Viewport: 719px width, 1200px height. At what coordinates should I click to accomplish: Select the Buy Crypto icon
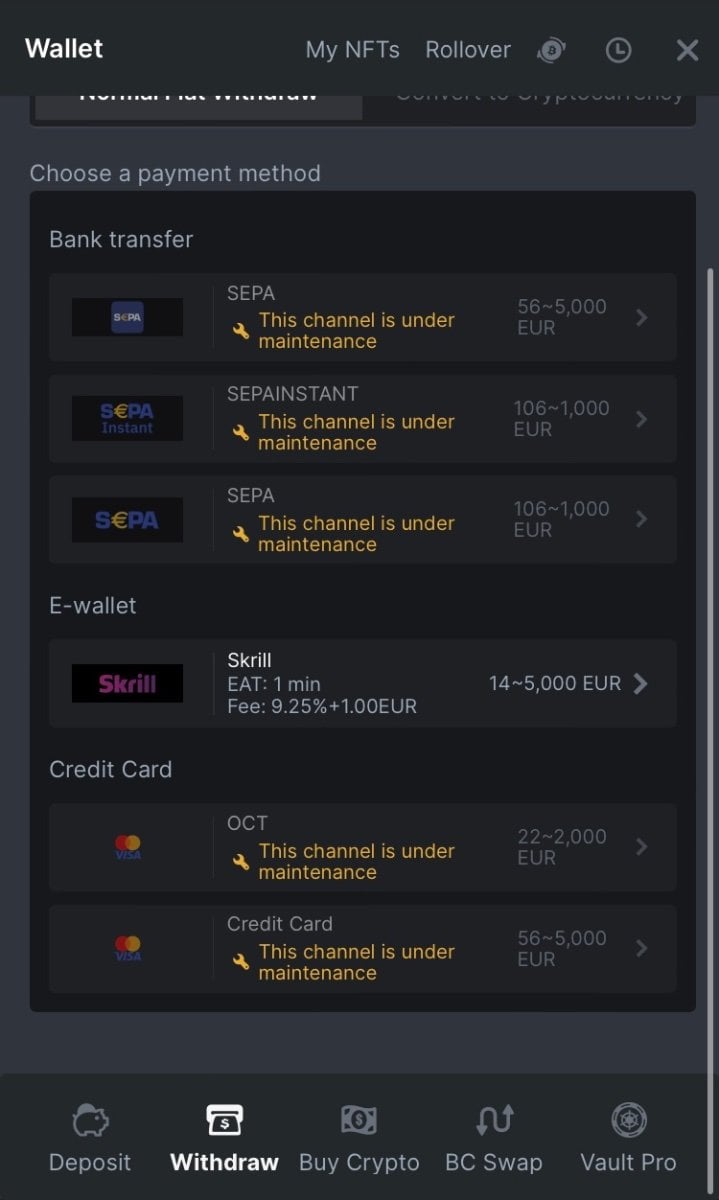(x=359, y=1121)
